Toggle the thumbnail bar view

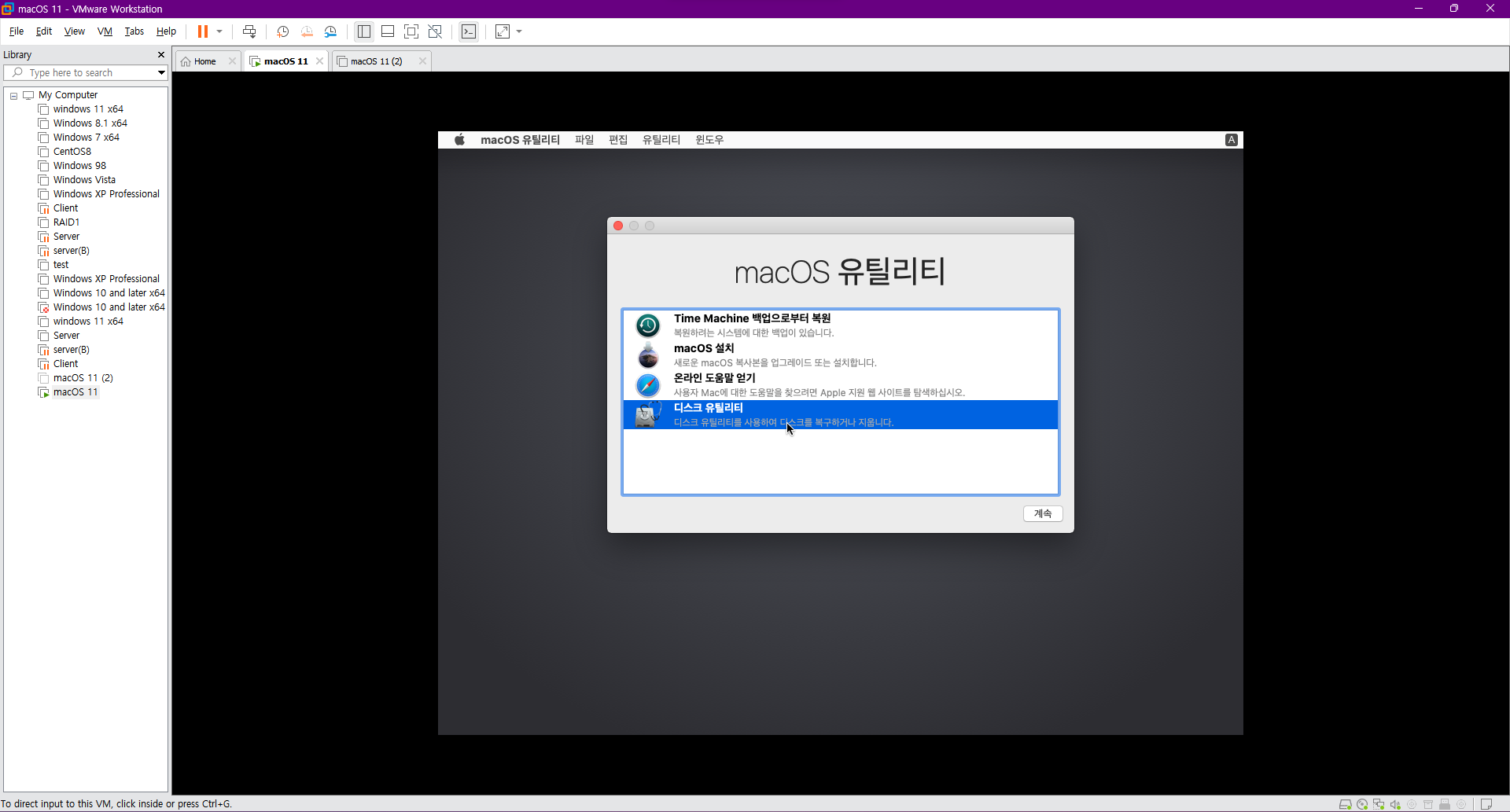[x=388, y=31]
